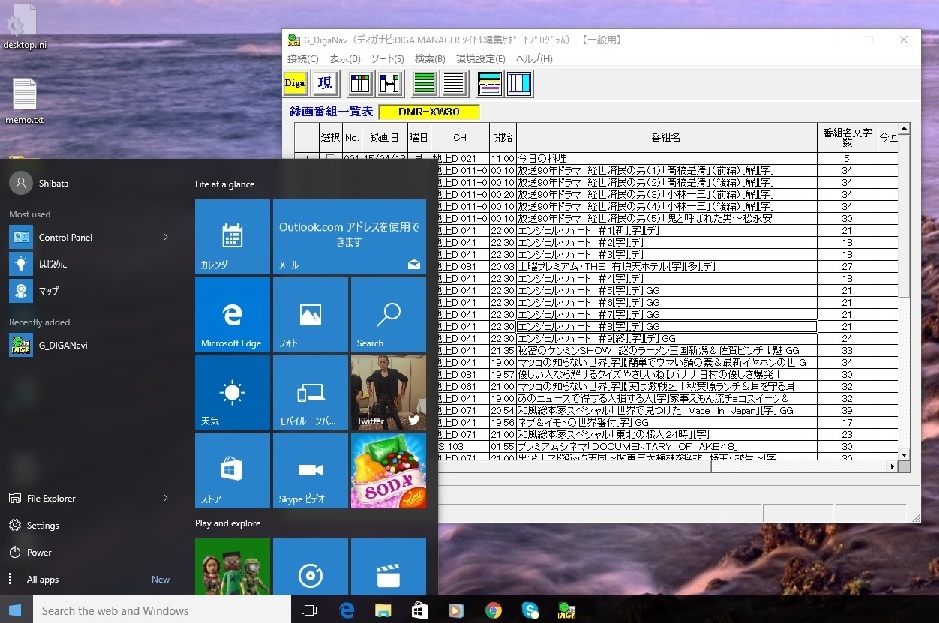
Task: Click the multicolor striped rows toolbar icon
Action: [490, 83]
